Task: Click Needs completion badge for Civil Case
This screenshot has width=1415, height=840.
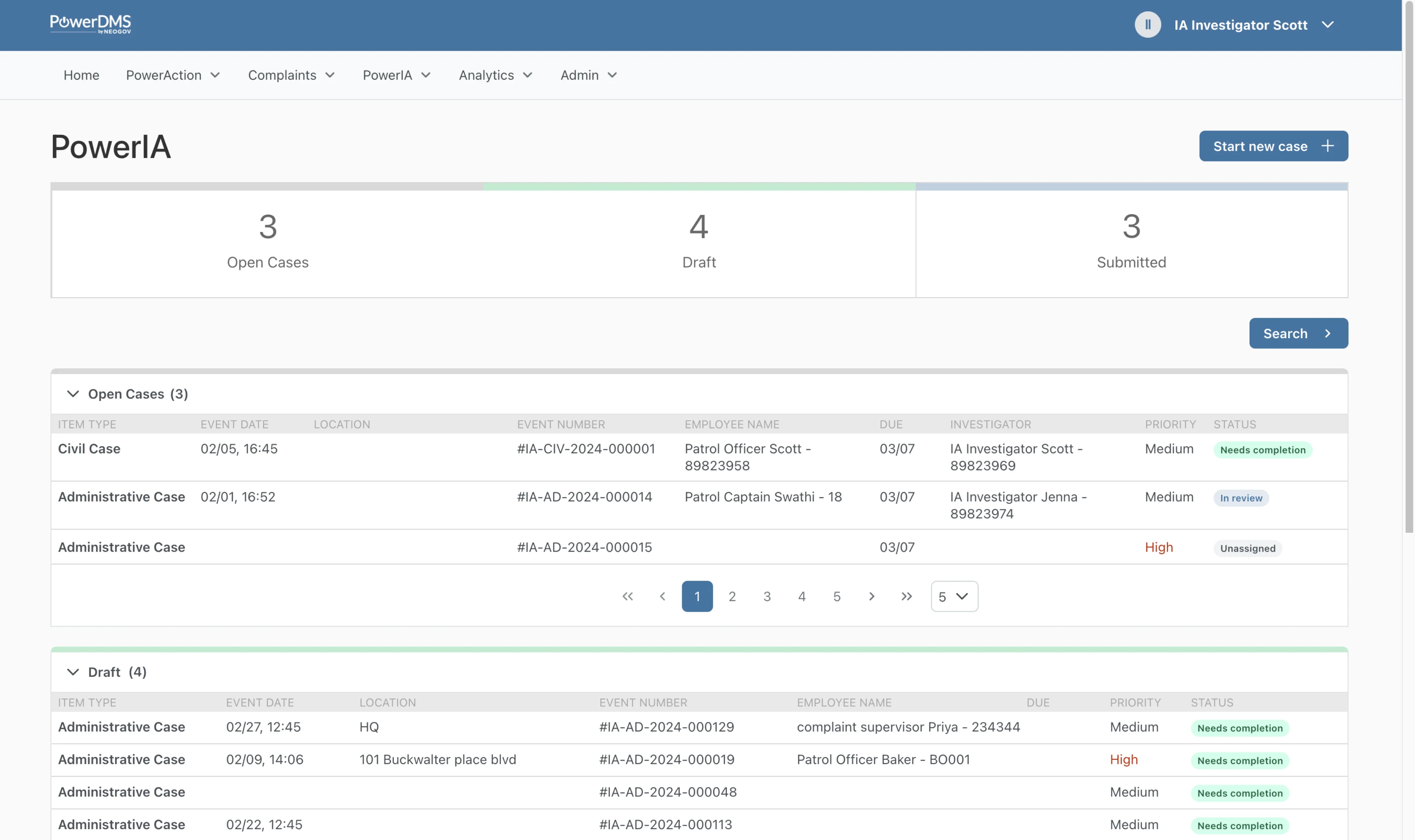Action: coord(1262,449)
